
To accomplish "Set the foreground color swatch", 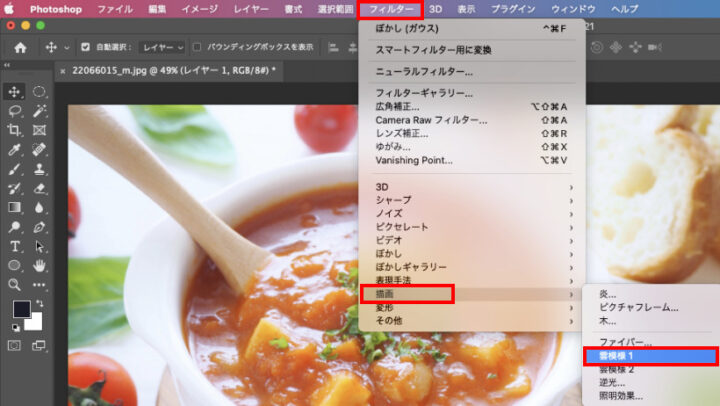I will click(x=21, y=309).
